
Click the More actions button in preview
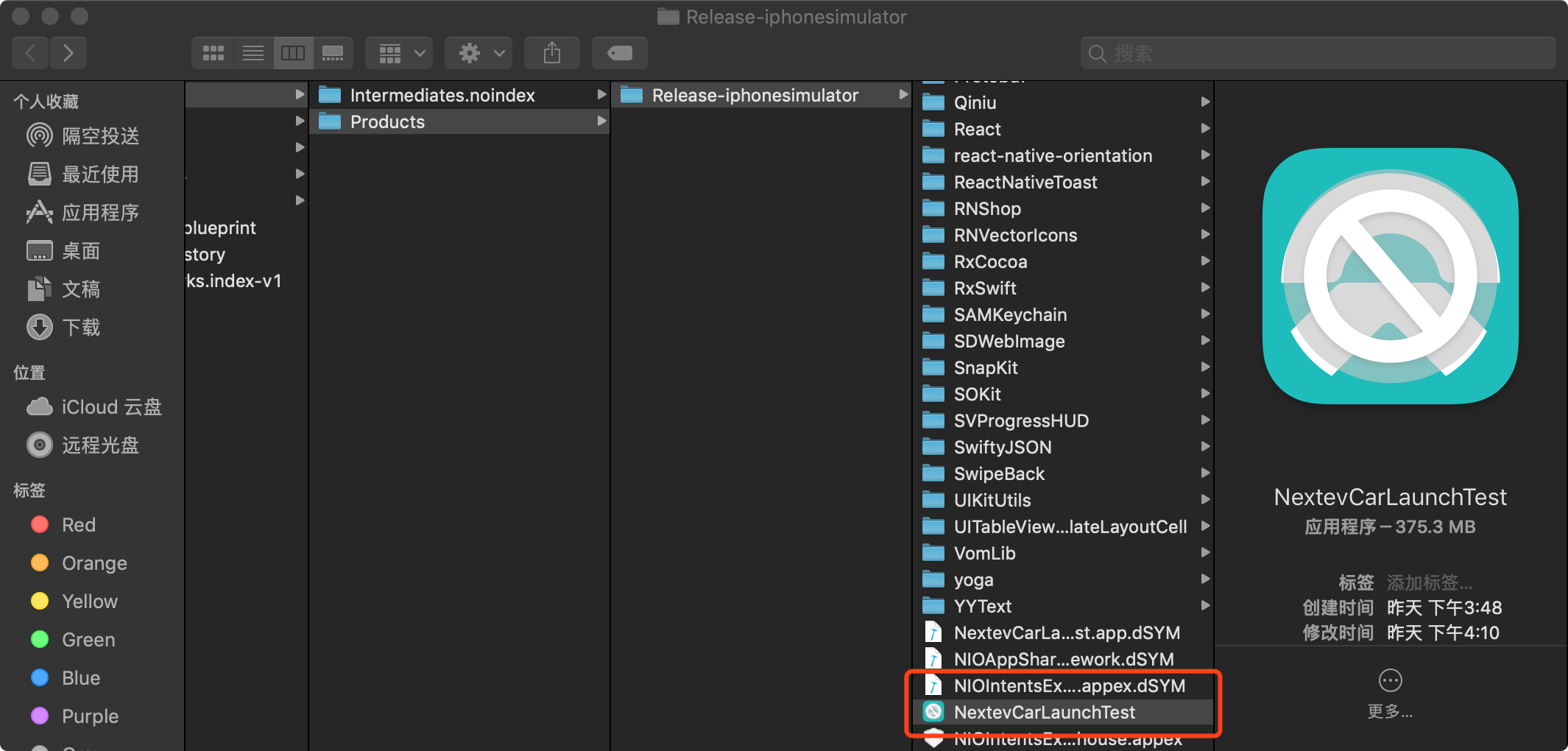point(1390,681)
